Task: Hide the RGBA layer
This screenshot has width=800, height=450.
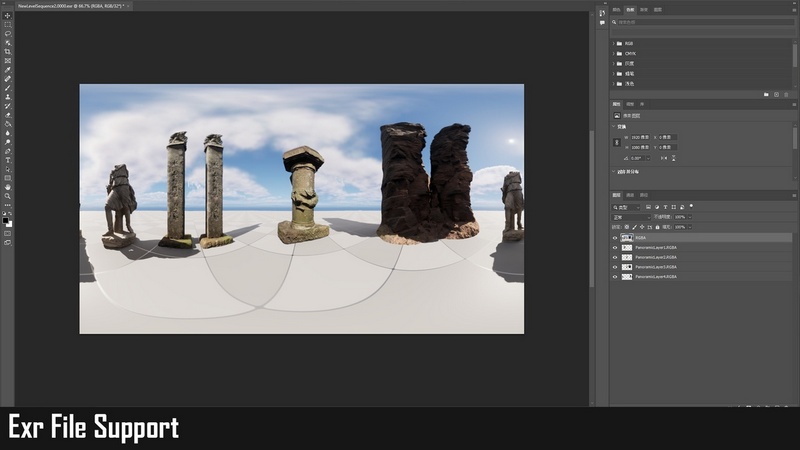Action: 615,238
